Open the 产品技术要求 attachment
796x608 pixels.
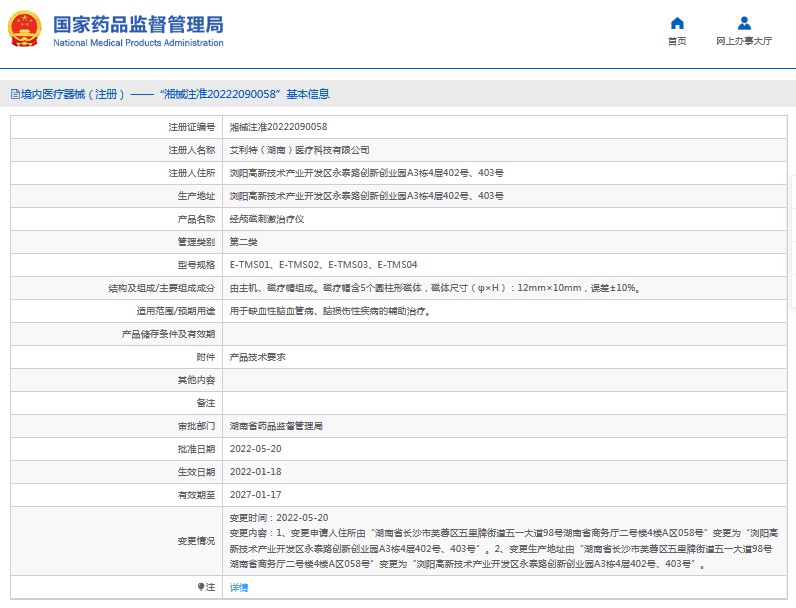(x=257, y=357)
